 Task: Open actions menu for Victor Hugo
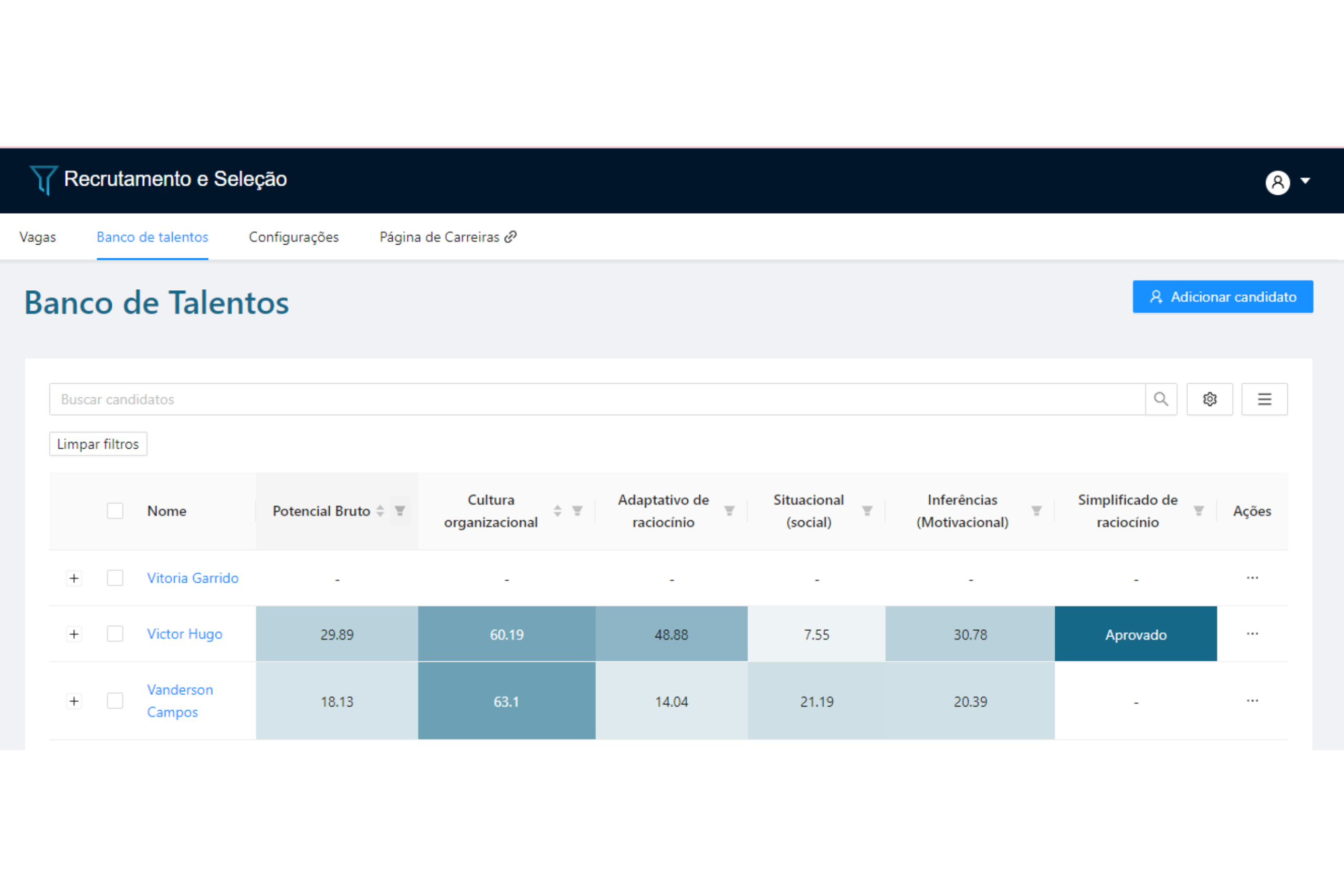point(1252,634)
